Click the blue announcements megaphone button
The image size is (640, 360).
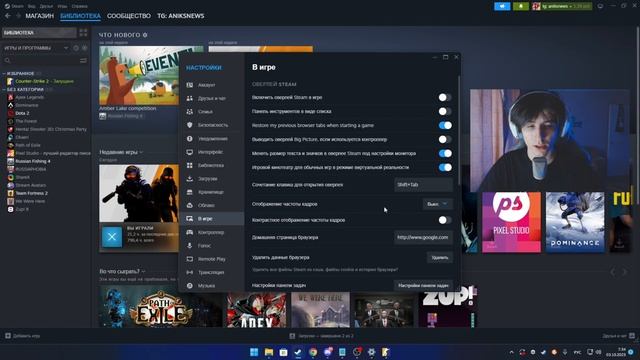click(x=502, y=6)
